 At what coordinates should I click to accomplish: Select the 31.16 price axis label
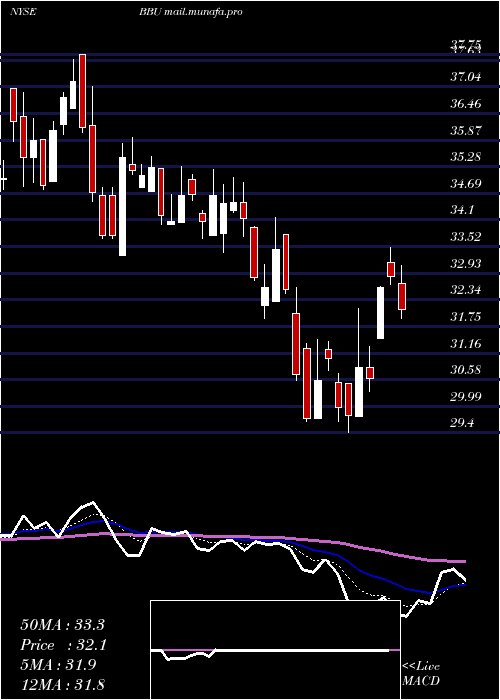tap(466, 344)
